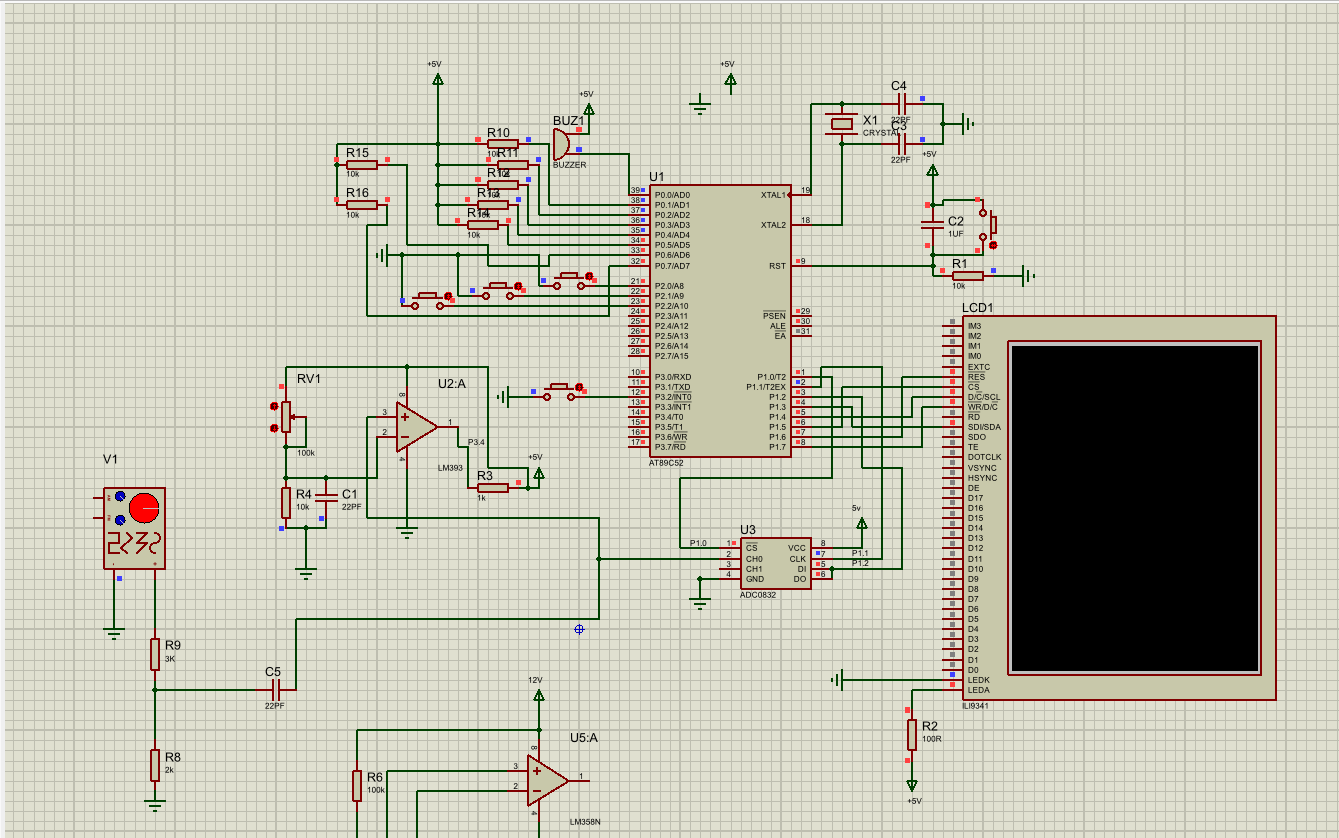Click the LM393 part label
This screenshot has width=1339, height=838.
pyautogui.click(x=450, y=467)
